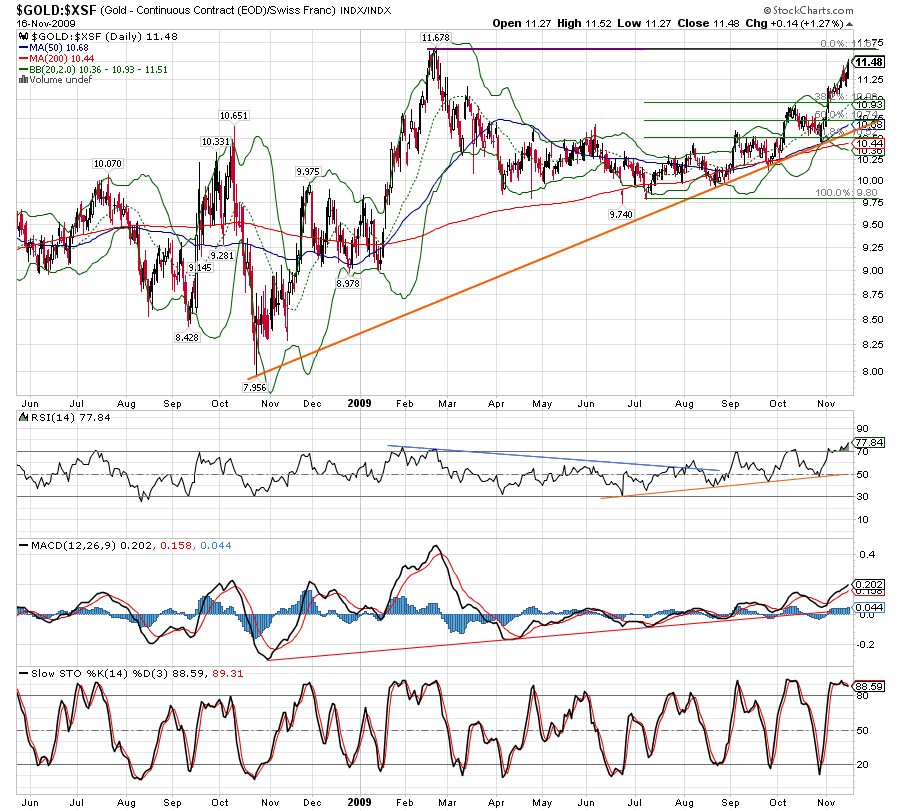The width and height of the screenshot is (900, 811).
Task: Click the blue MA(50) legend line swatch
Action: tap(24, 48)
